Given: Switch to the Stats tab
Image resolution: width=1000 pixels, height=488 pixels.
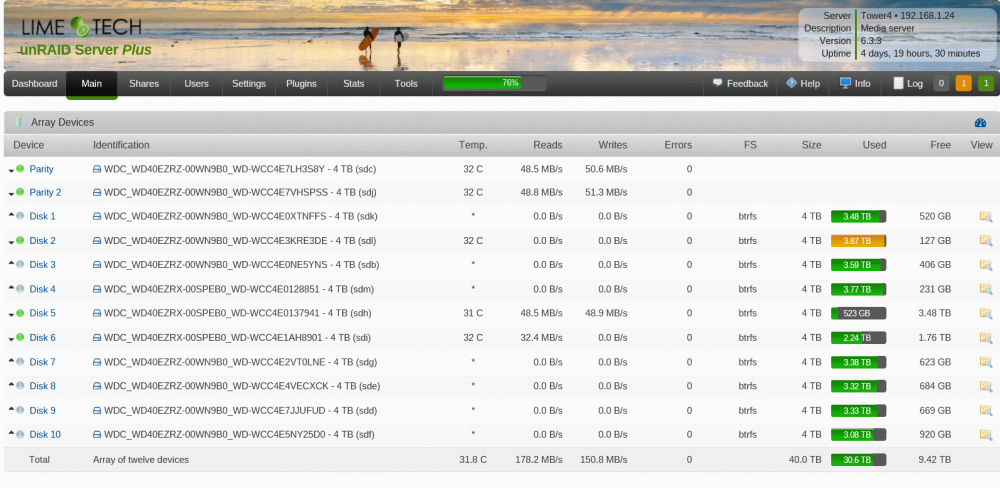Looking at the screenshot, I should 354,84.
